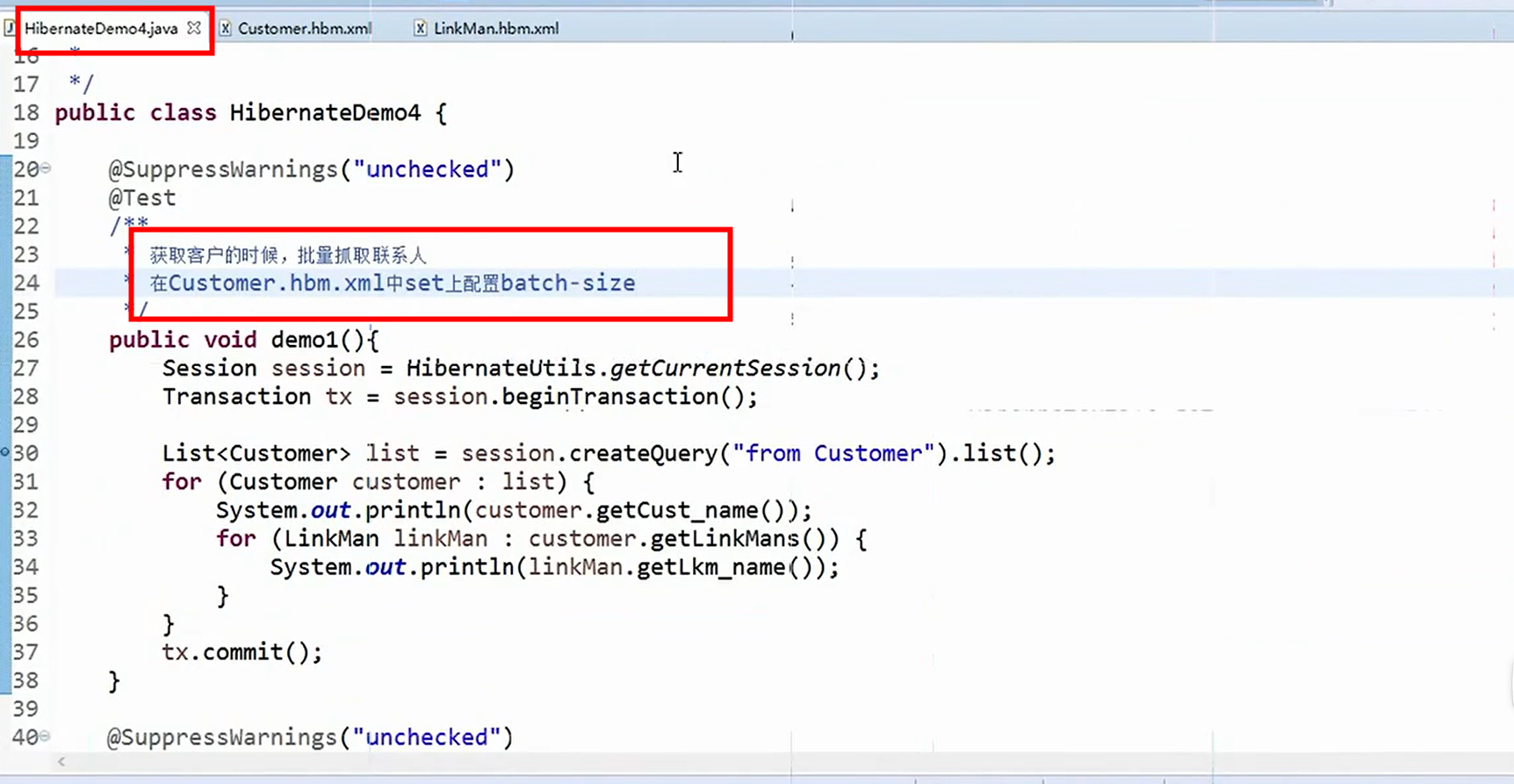The image size is (1514, 784).
Task: Click the XML icon on LinkMan.hbm.xml tab
Action: tap(421, 28)
